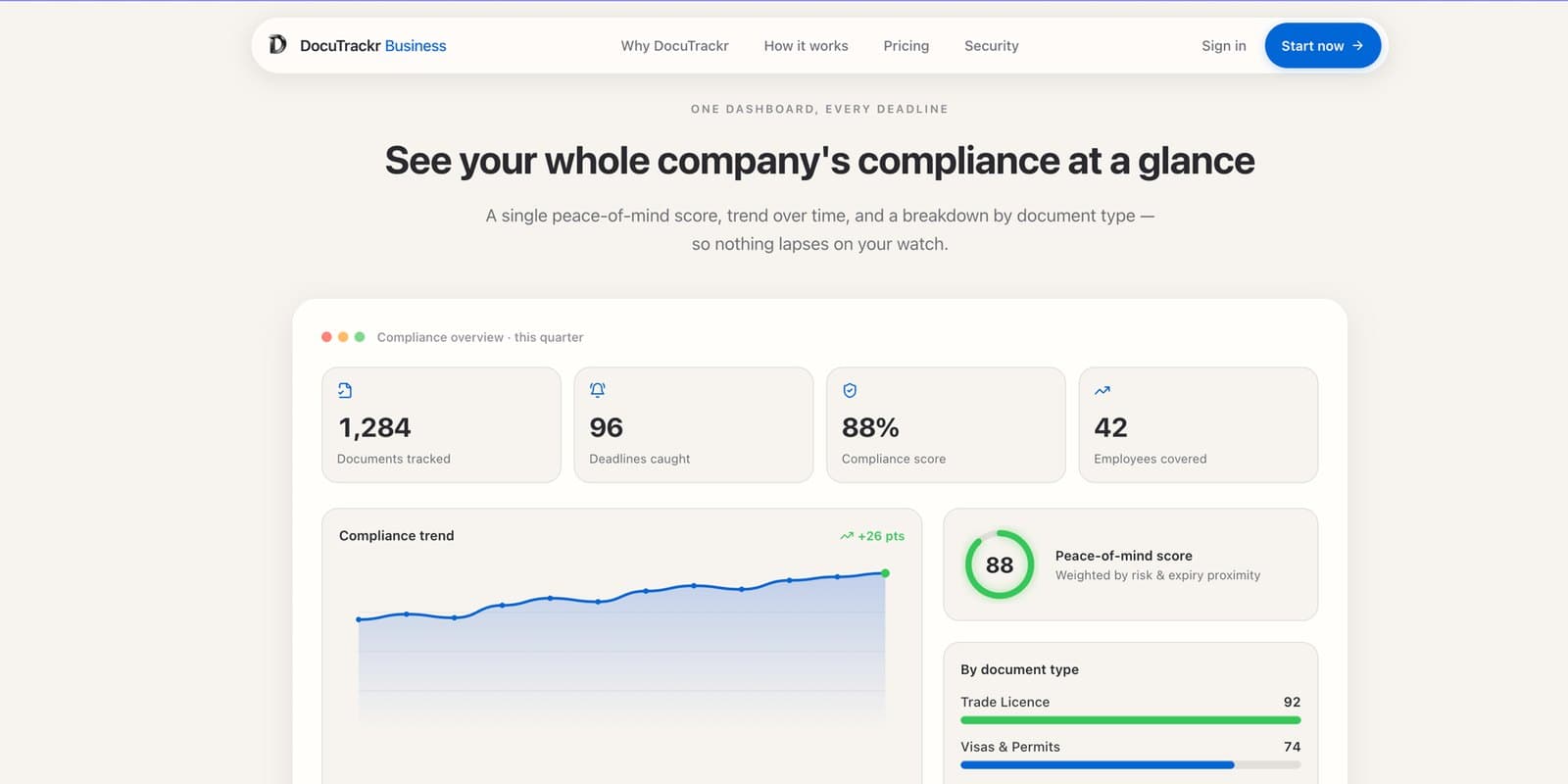Click the Documents tracked label

(x=393, y=459)
